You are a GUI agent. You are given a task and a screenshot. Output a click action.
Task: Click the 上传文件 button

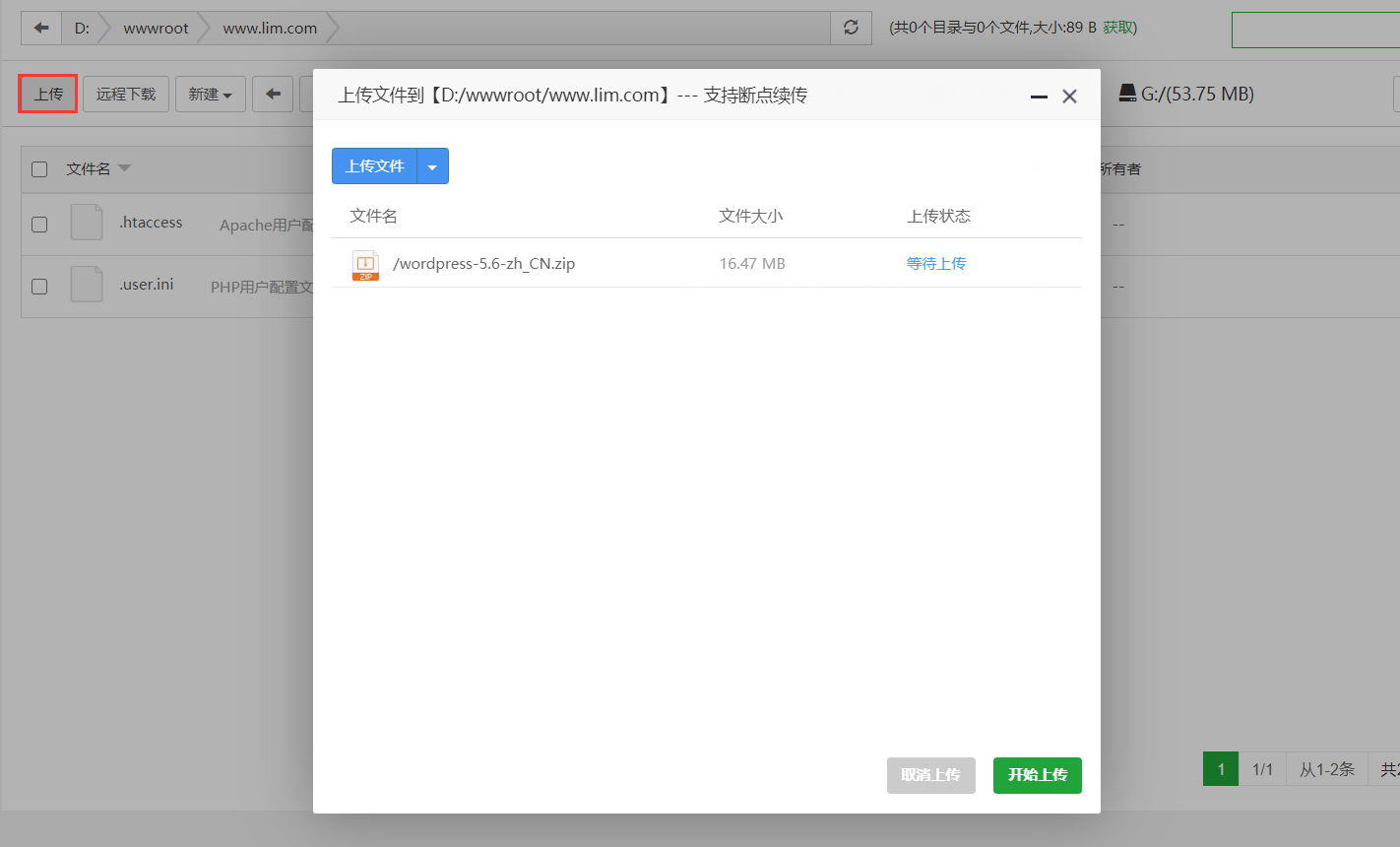(x=375, y=166)
